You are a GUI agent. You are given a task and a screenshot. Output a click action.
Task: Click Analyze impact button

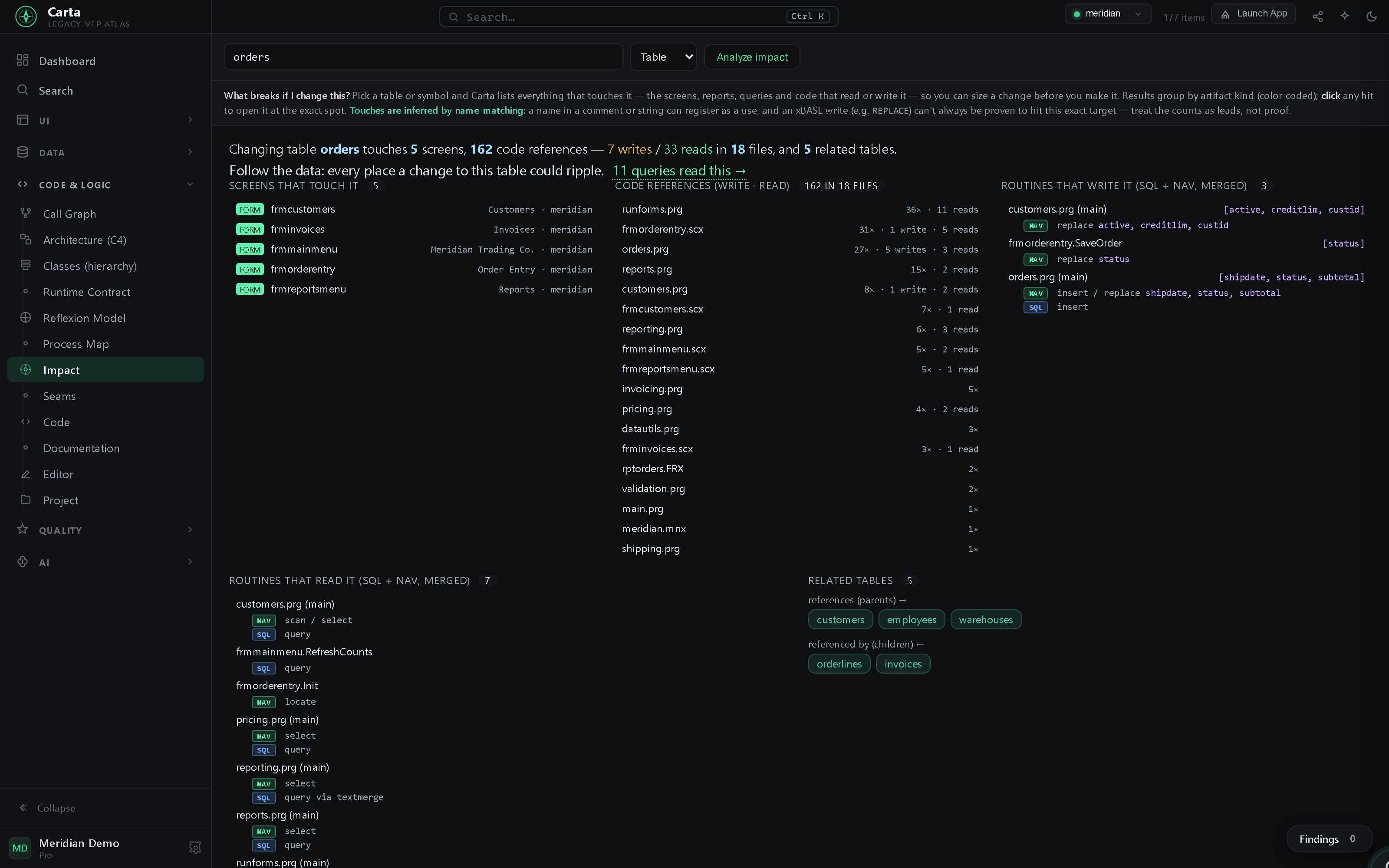(752, 57)
